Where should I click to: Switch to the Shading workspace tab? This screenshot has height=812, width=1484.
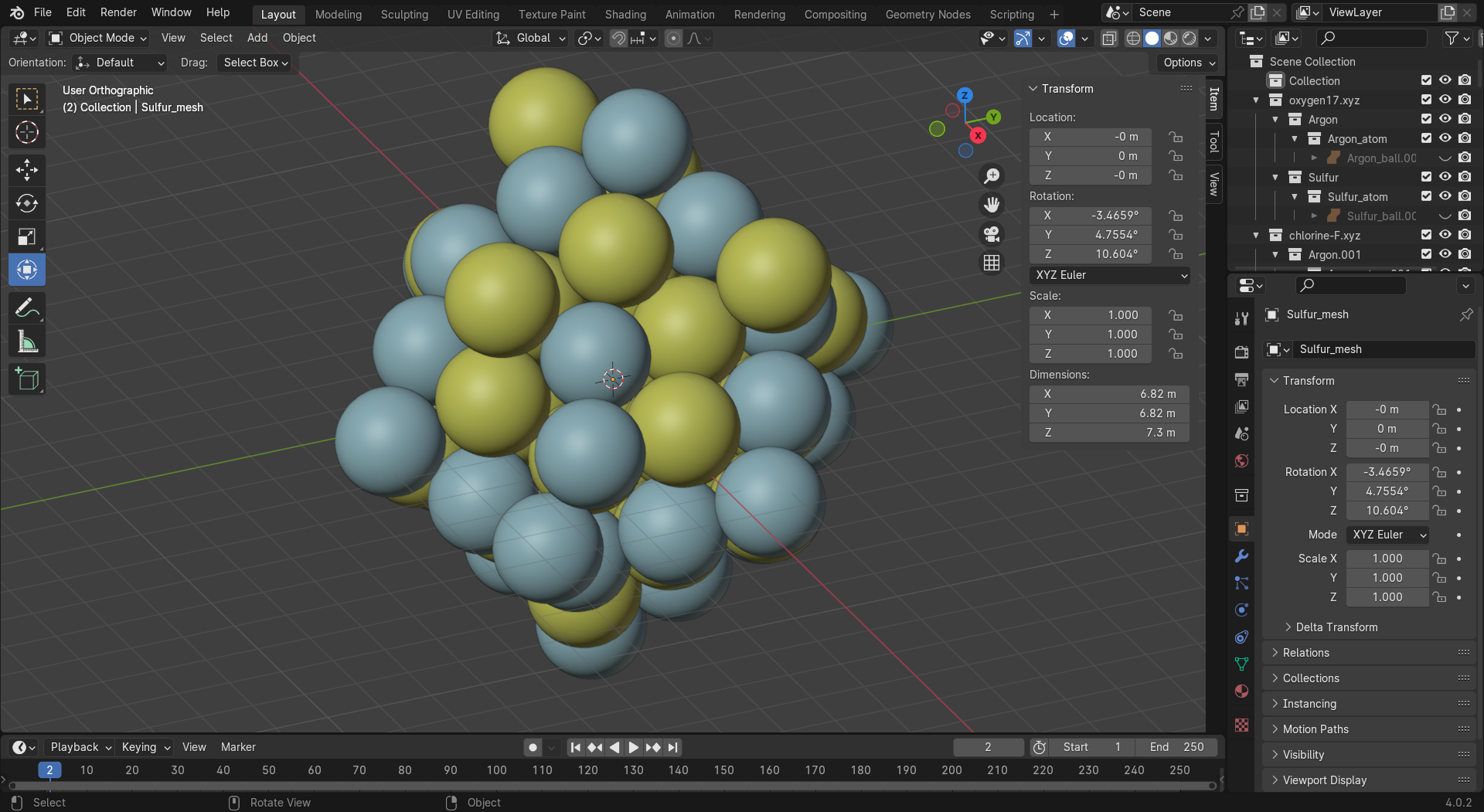pyautogui.click(x=625, y=14)
